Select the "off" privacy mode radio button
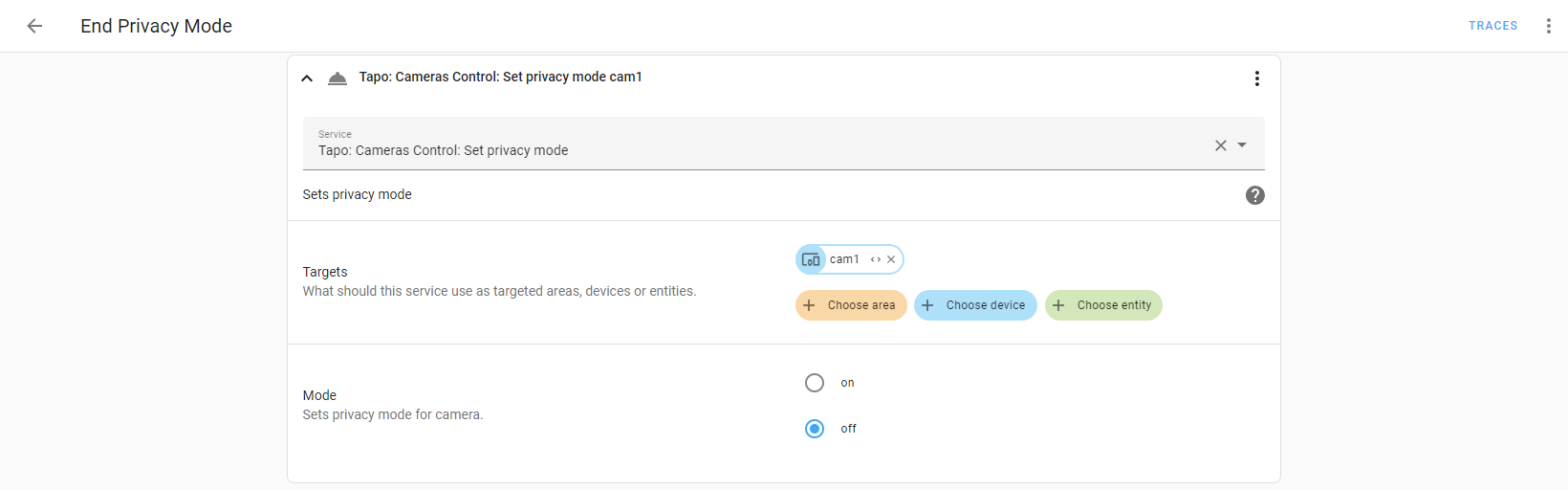The image size is (1568, 490). (815, 429)
